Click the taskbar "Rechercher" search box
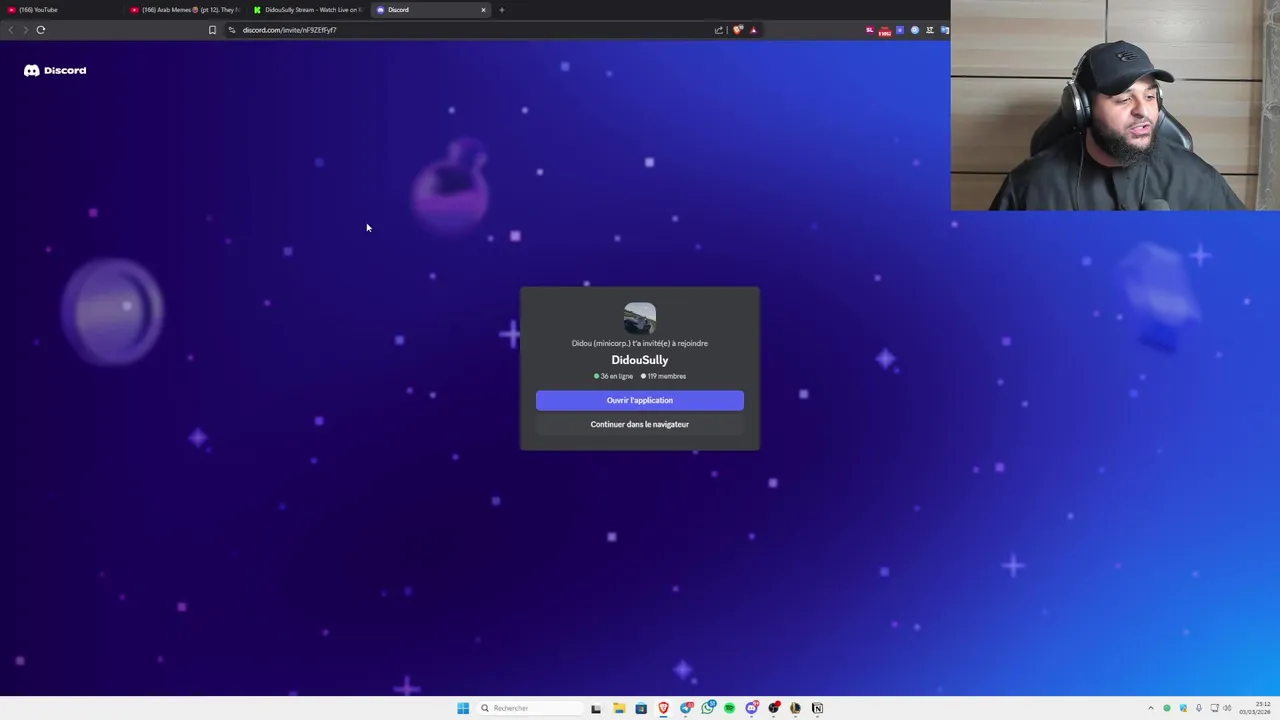Screen dimensions: 1280x720 pos(530,708)
